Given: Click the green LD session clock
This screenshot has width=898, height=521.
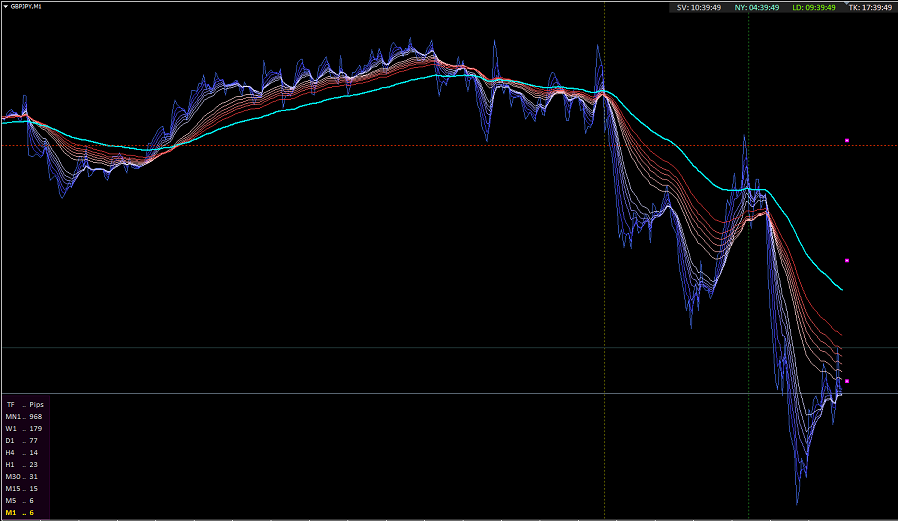Looking at the screenshot, I should click(814, 7).
